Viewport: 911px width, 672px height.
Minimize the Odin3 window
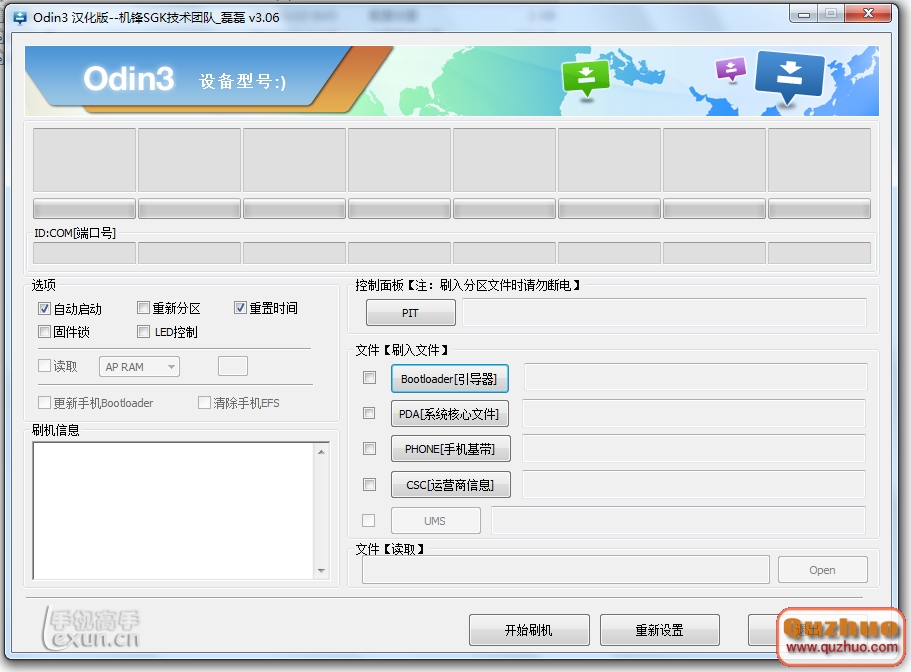pos(804,14)
